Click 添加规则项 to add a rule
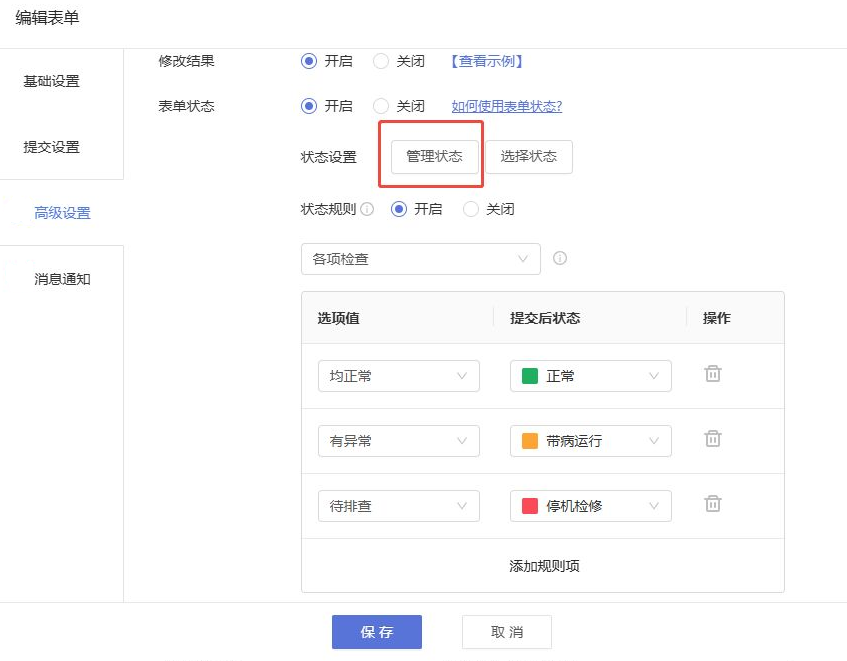 pos(544,566)
